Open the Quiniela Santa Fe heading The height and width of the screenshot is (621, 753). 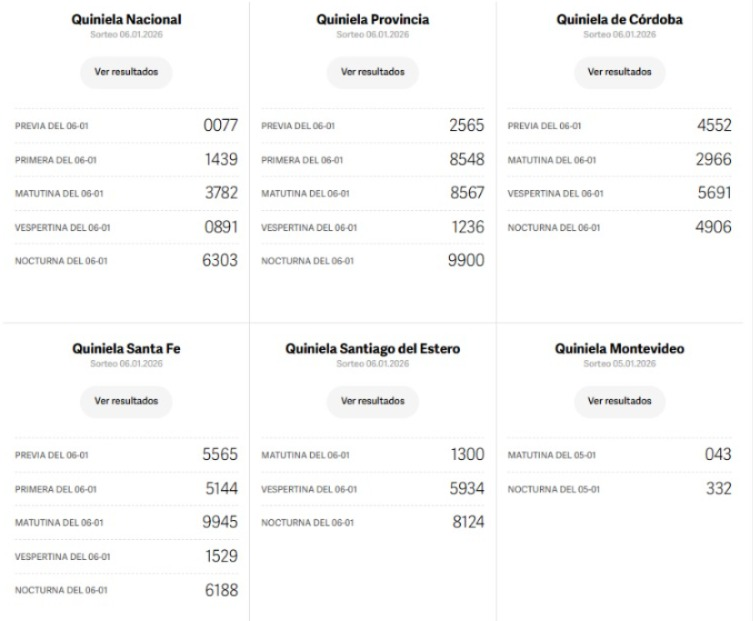pos(126,349)
